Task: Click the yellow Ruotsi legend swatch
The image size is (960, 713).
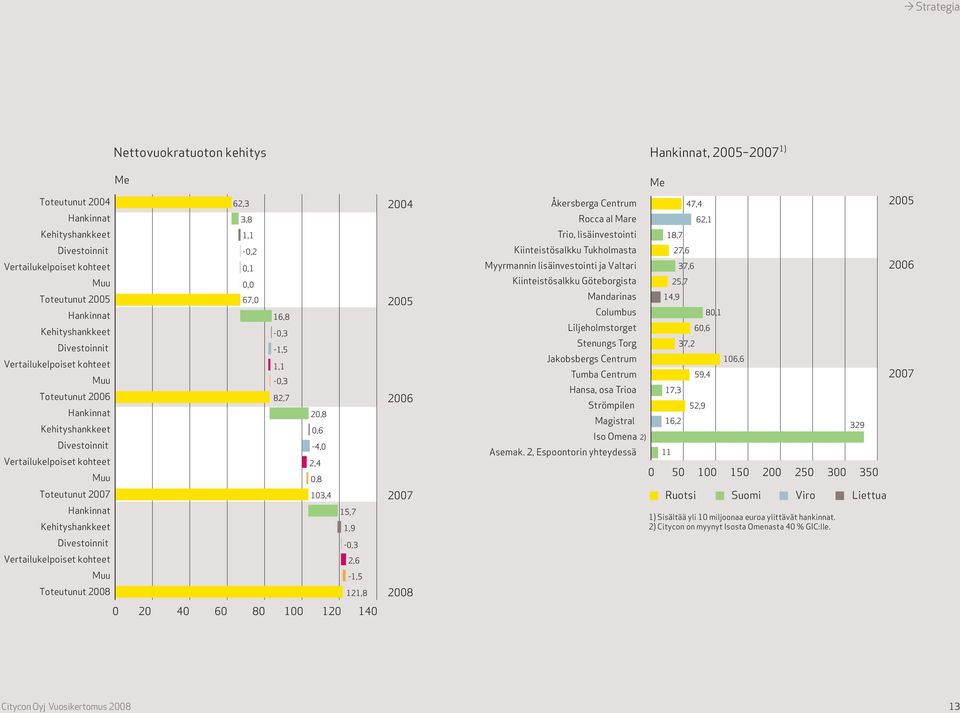Action: pyautogui.click(x=653, y=496)
